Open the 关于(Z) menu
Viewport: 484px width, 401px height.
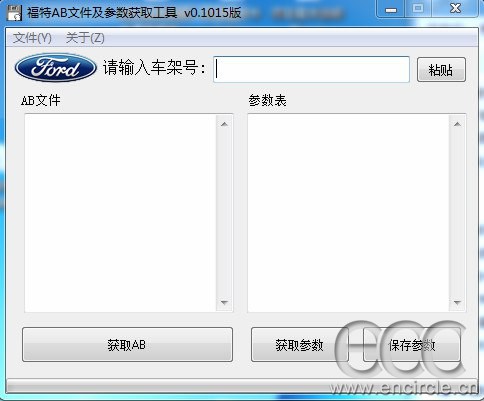pos(85,38)
